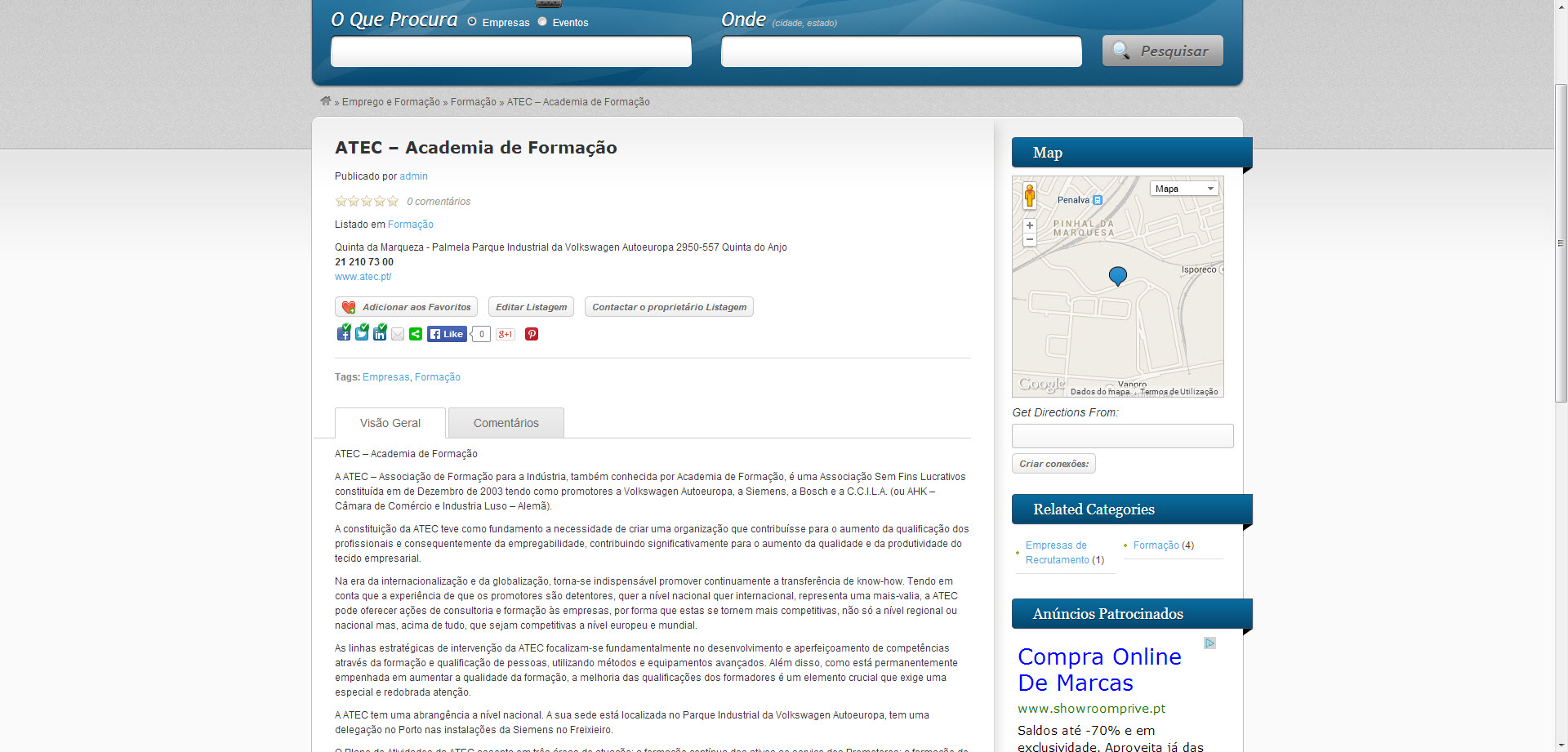This screenshot has width=1568, height=752.
Task: Open Emprego e Formação breadcrumb
Action: (x=391, y=102)
